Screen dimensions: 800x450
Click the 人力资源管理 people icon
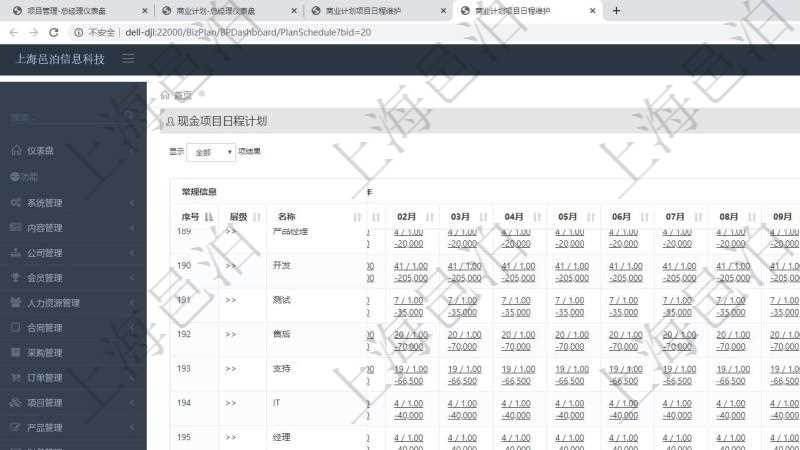point(16,303)
